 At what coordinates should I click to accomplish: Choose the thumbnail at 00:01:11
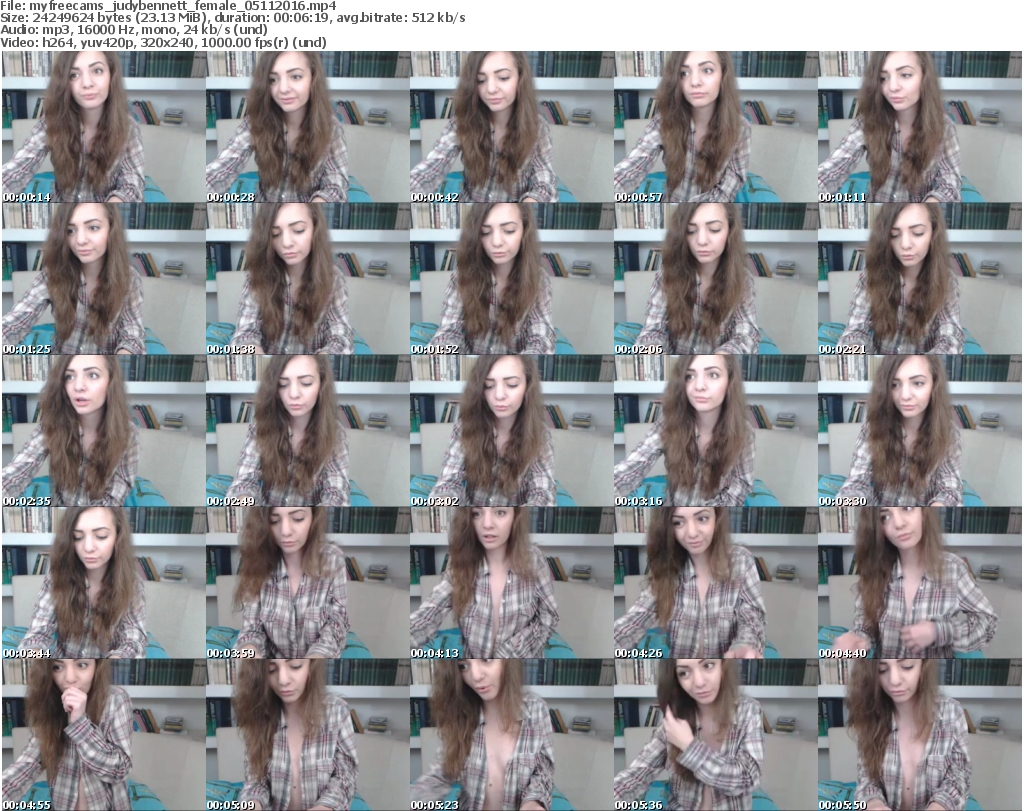920,127
